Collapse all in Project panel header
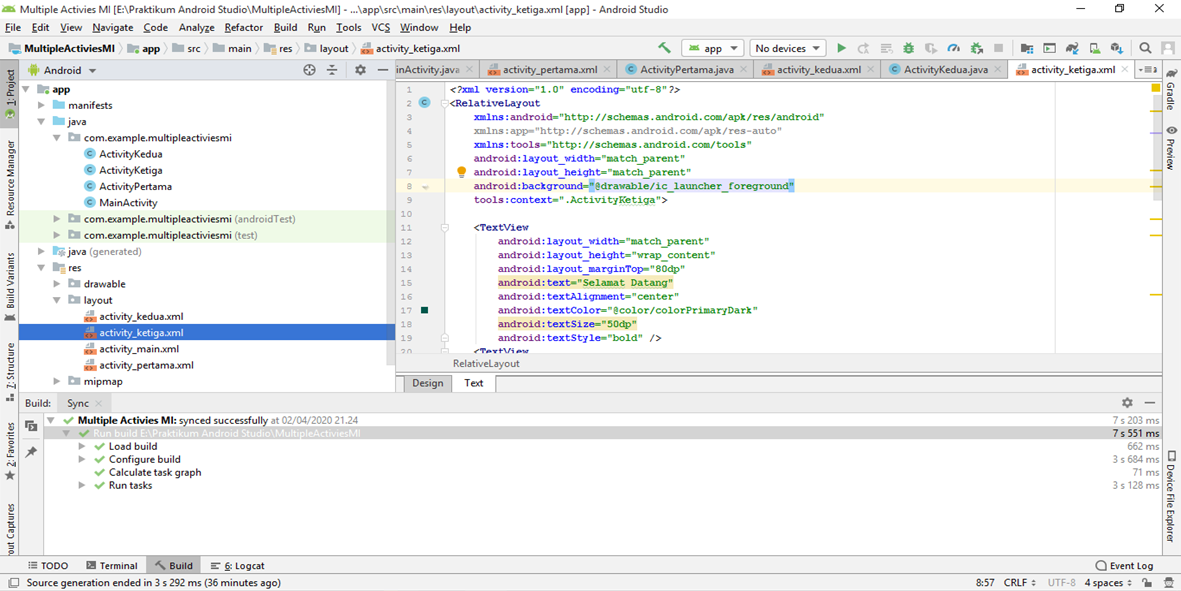 click(332, 70)
